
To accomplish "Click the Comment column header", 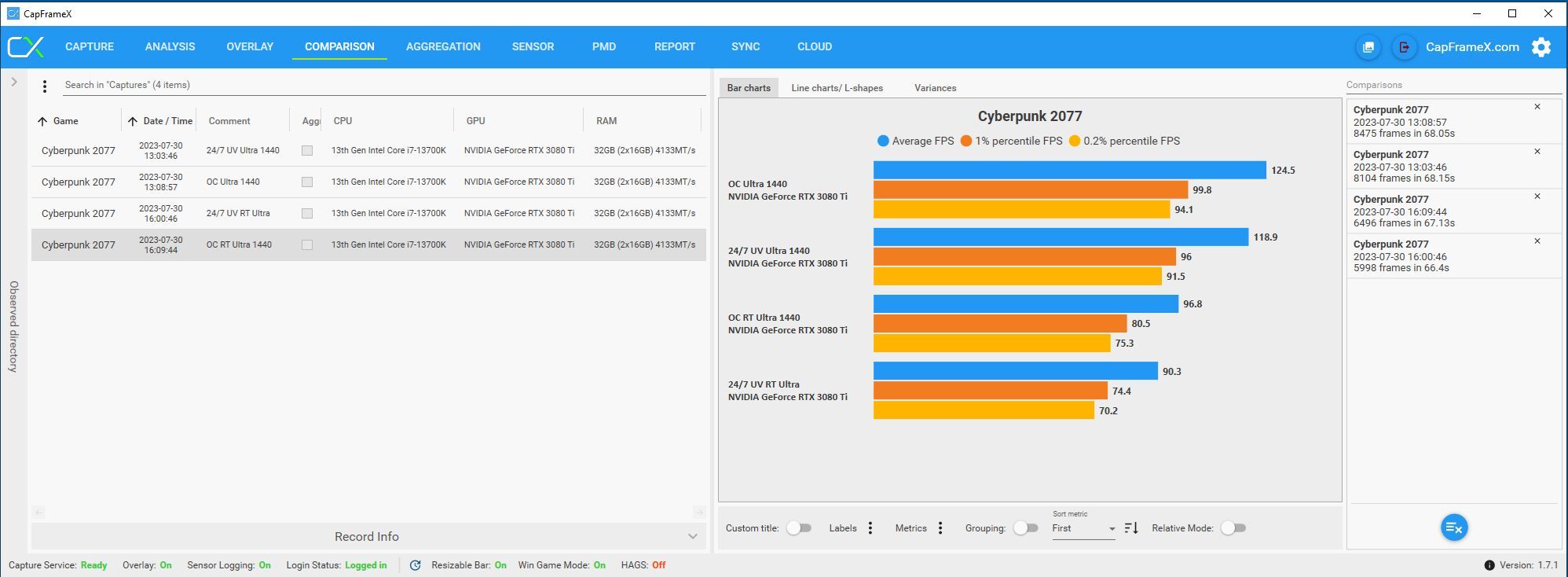I will (x=229, y=121).
